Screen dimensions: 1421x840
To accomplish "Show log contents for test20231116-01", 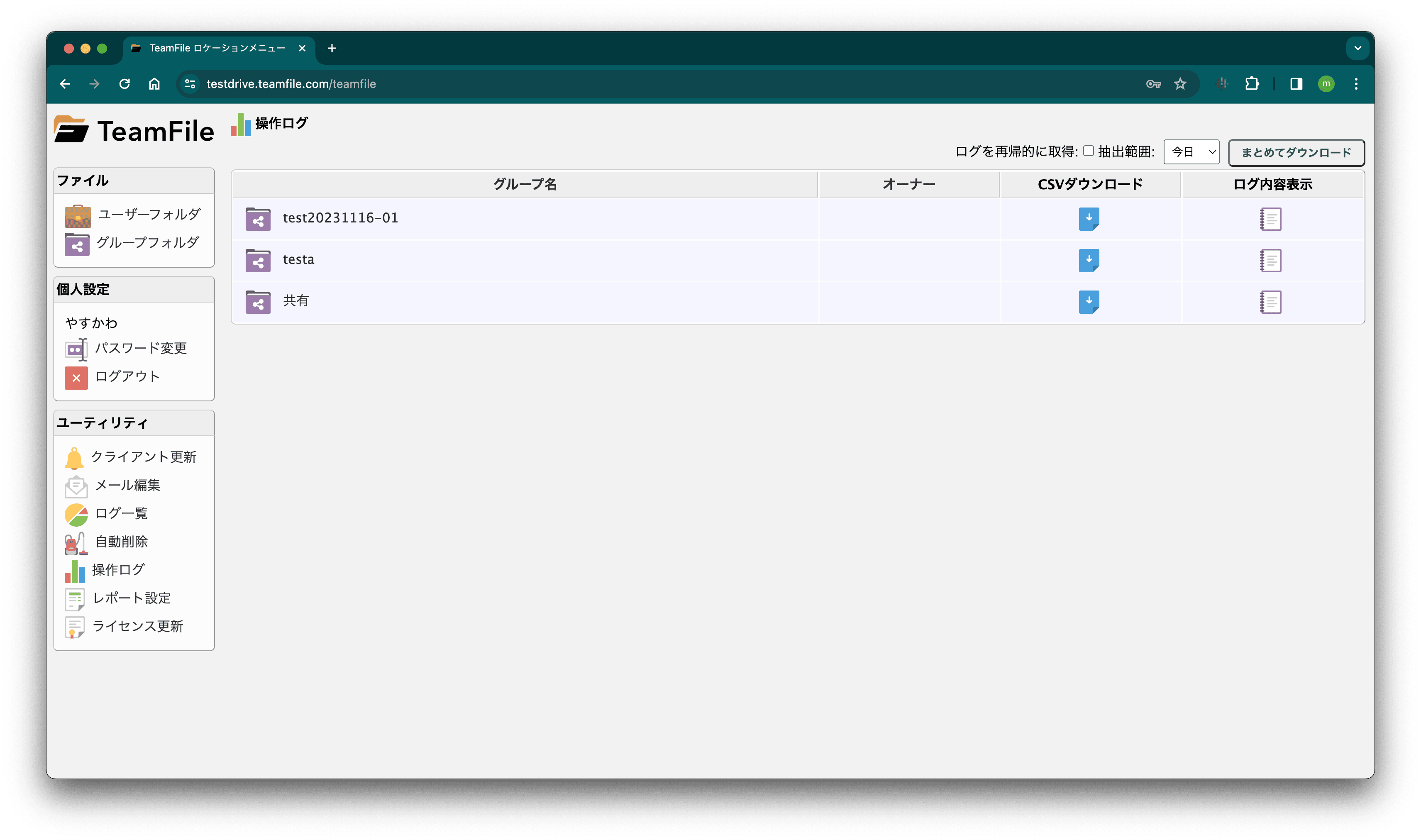I will [x=1270, y=218].
